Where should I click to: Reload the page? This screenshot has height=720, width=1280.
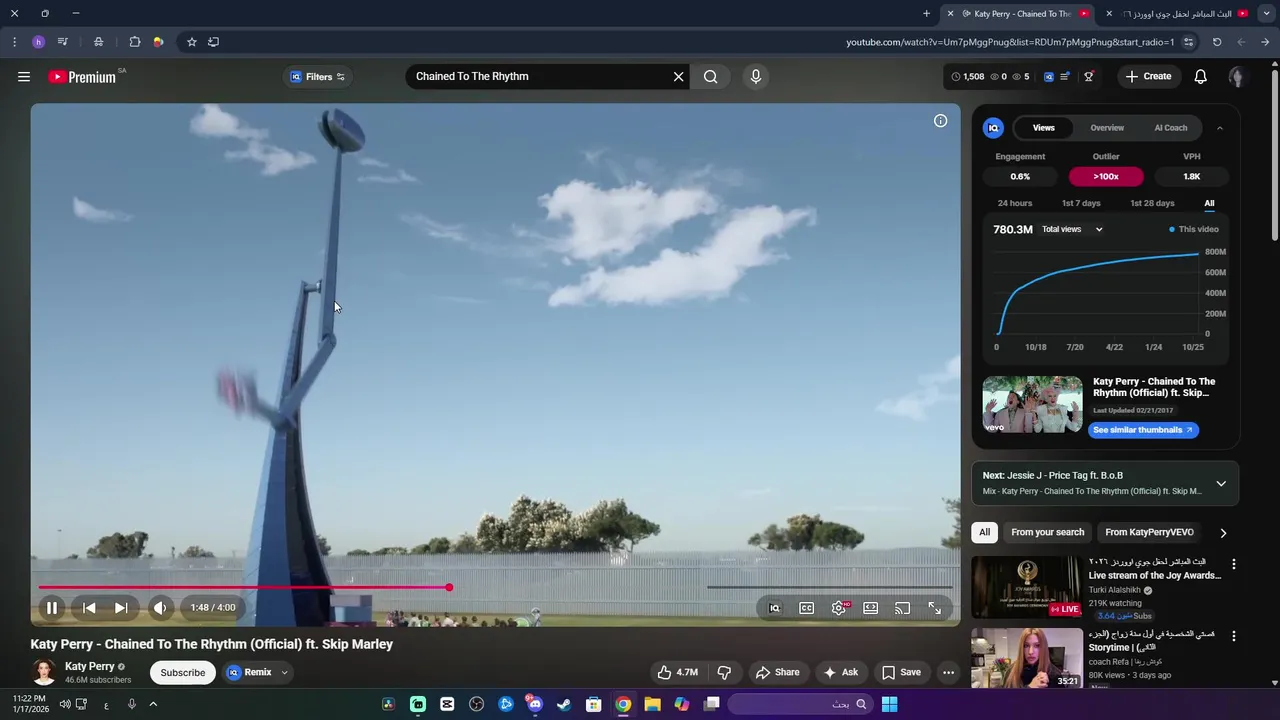pyautogui.click(x=1217, y=42)
